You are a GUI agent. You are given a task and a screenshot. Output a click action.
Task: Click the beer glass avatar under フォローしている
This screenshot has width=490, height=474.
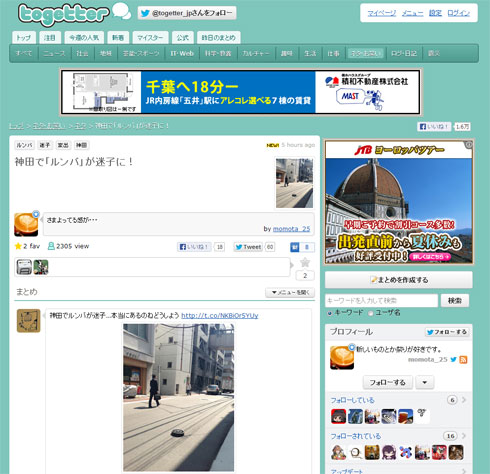(406, 417)
